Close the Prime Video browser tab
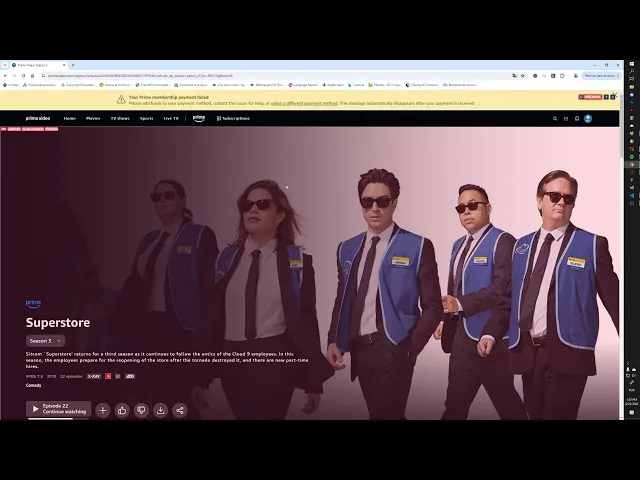Screen dimensions: 640x480 pyautogui.click(x=64, y=65)
